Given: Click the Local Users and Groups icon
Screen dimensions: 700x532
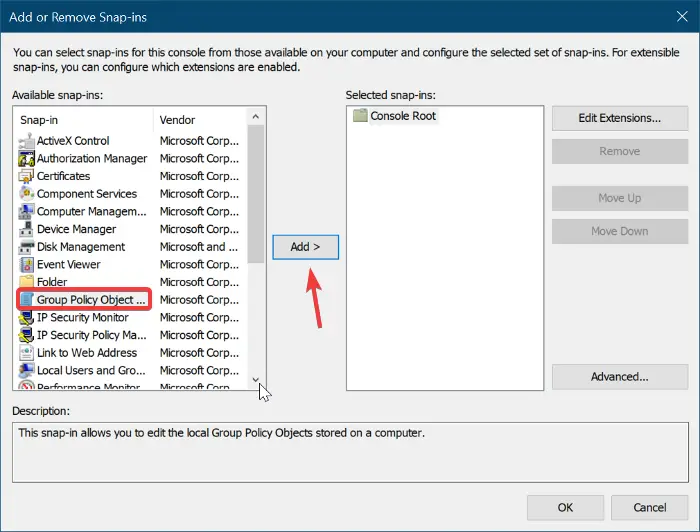Looking at the screenshot, I should [26, 370].
